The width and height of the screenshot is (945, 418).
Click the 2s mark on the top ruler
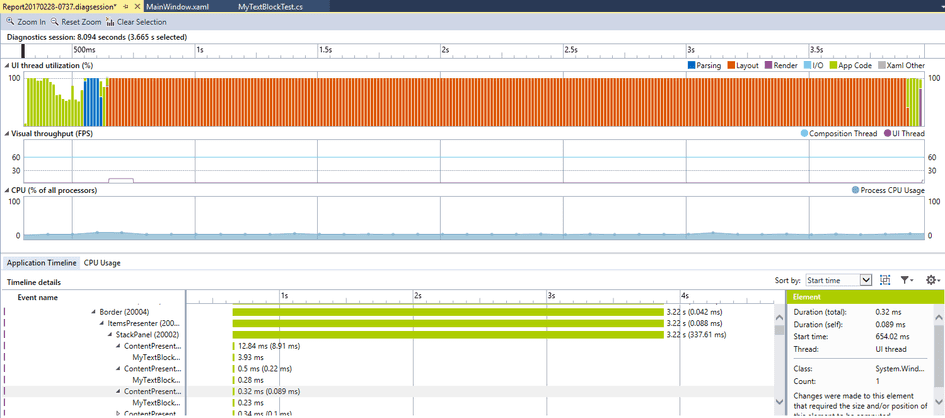point(445,49)
